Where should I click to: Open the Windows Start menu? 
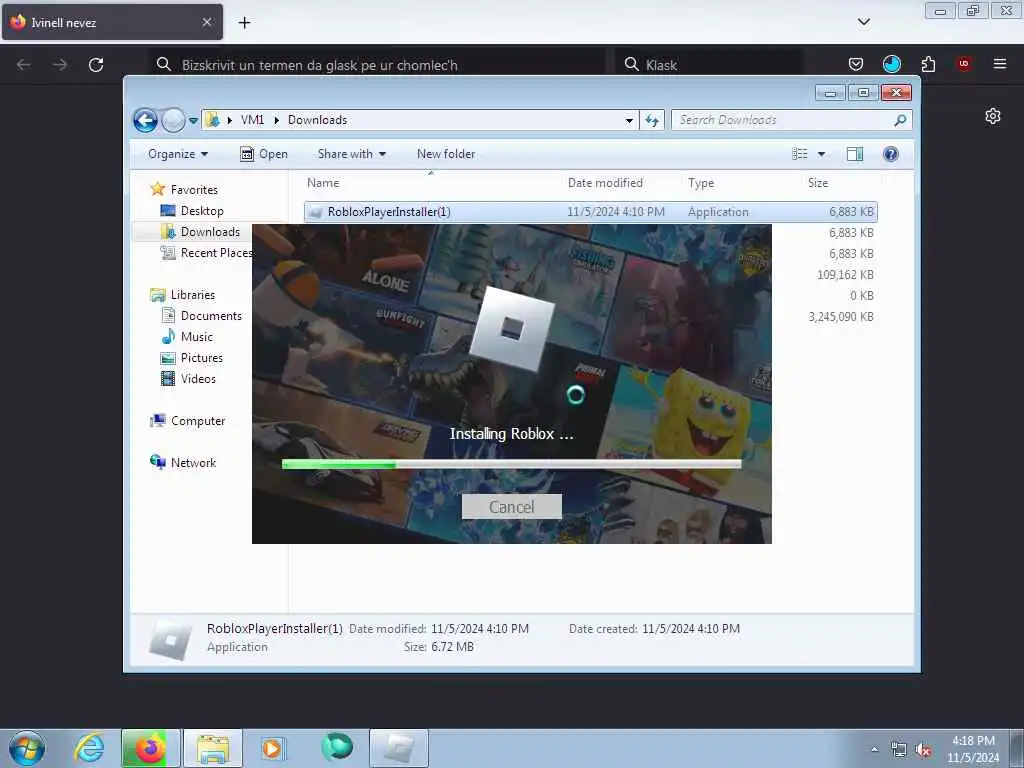[x=27, y=748]
